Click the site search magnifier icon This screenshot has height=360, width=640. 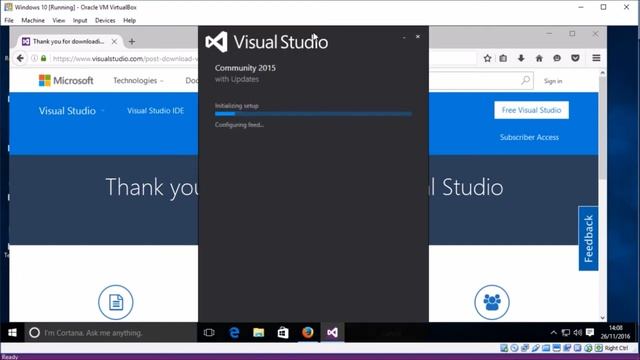(x=526, y=80)
